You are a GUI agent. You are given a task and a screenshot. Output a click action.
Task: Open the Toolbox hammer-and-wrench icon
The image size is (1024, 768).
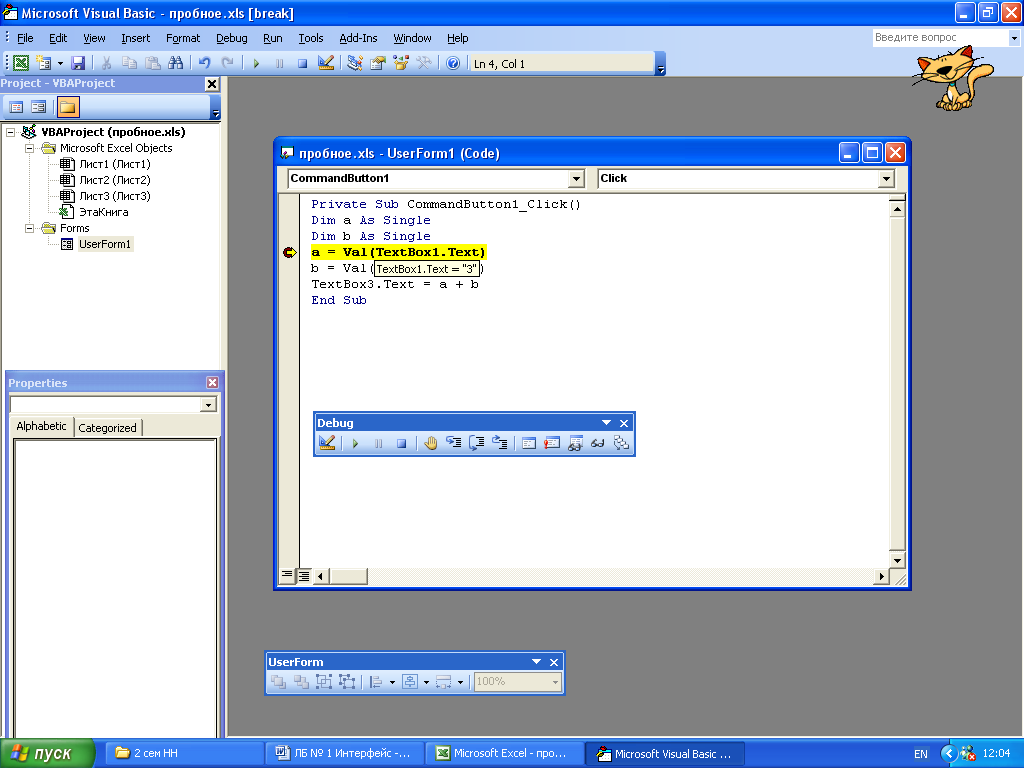[x=423, y=63]
